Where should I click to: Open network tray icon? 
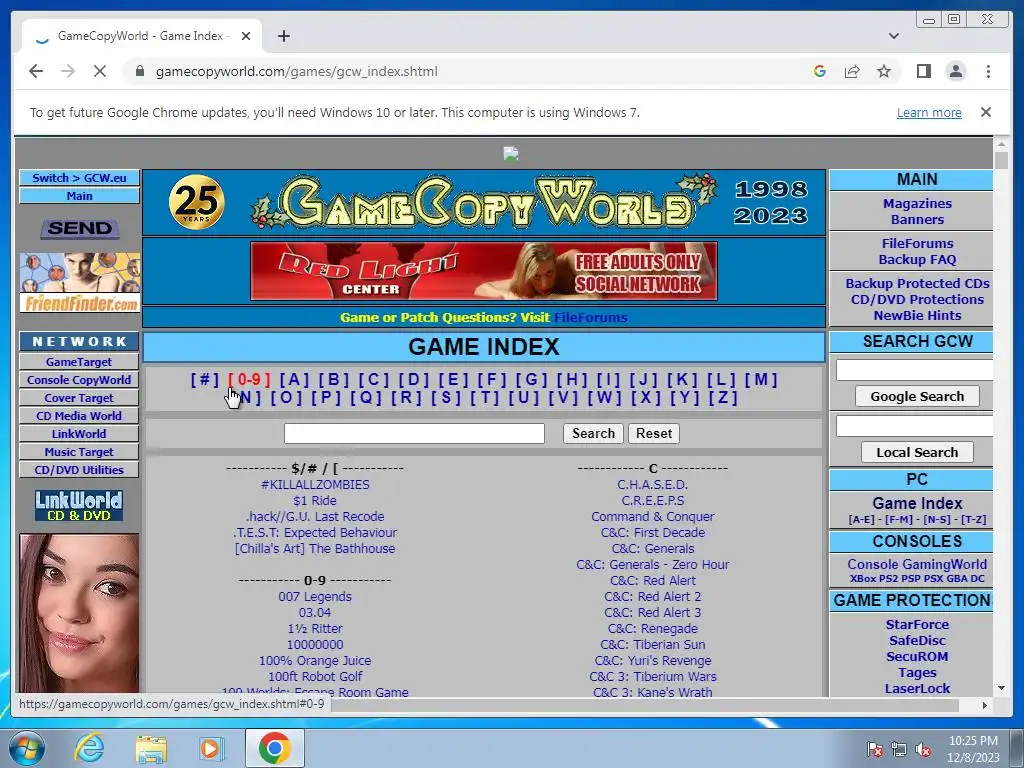tap(899, 750)
